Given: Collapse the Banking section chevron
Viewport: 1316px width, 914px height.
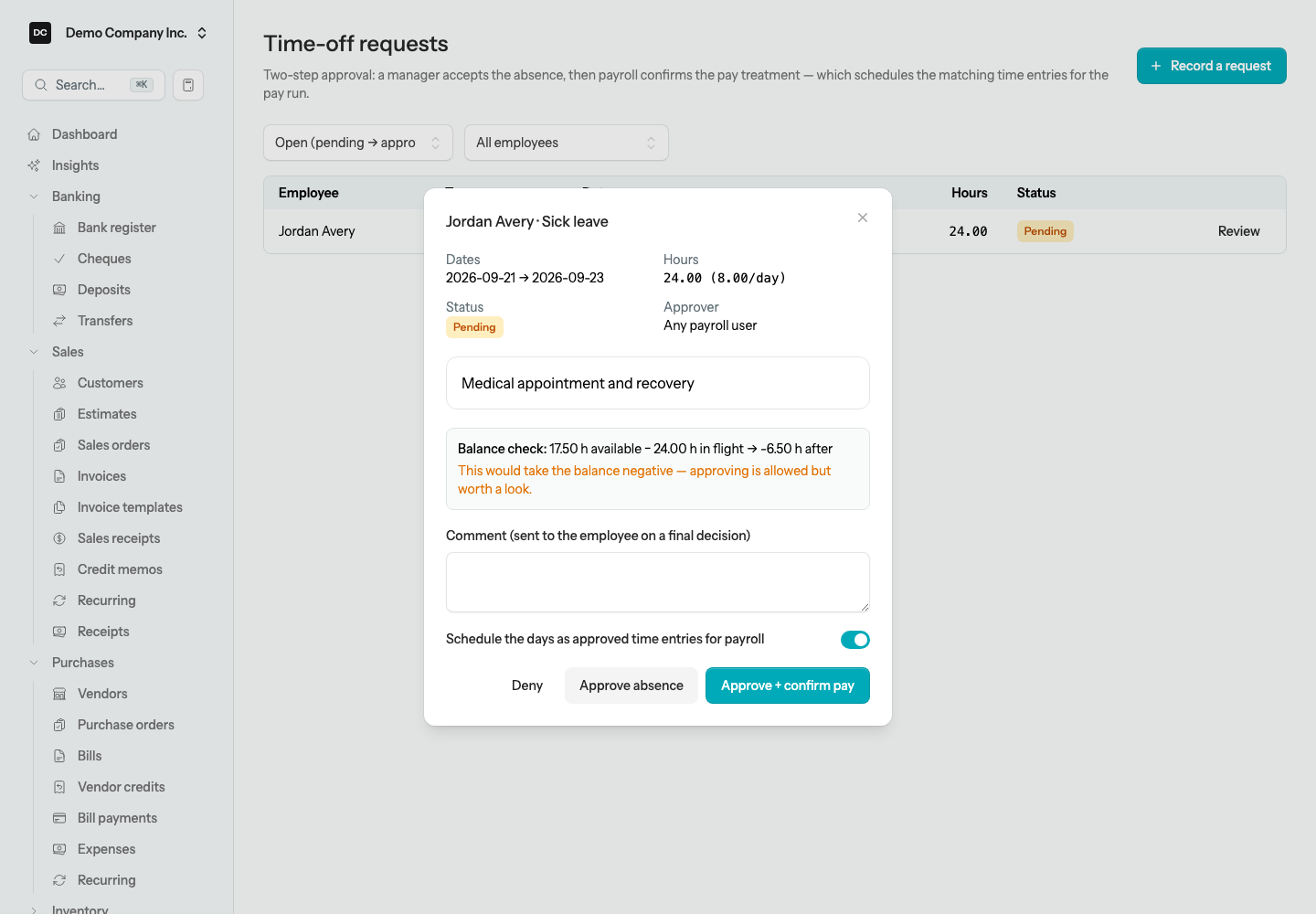Looking at the screenshot, I should point(34,197).
